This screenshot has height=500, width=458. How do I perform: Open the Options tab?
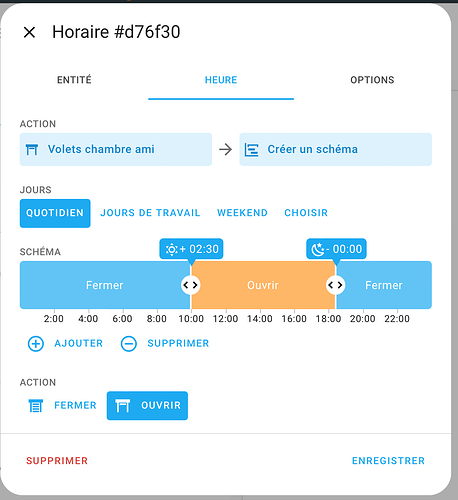(372, 80)
